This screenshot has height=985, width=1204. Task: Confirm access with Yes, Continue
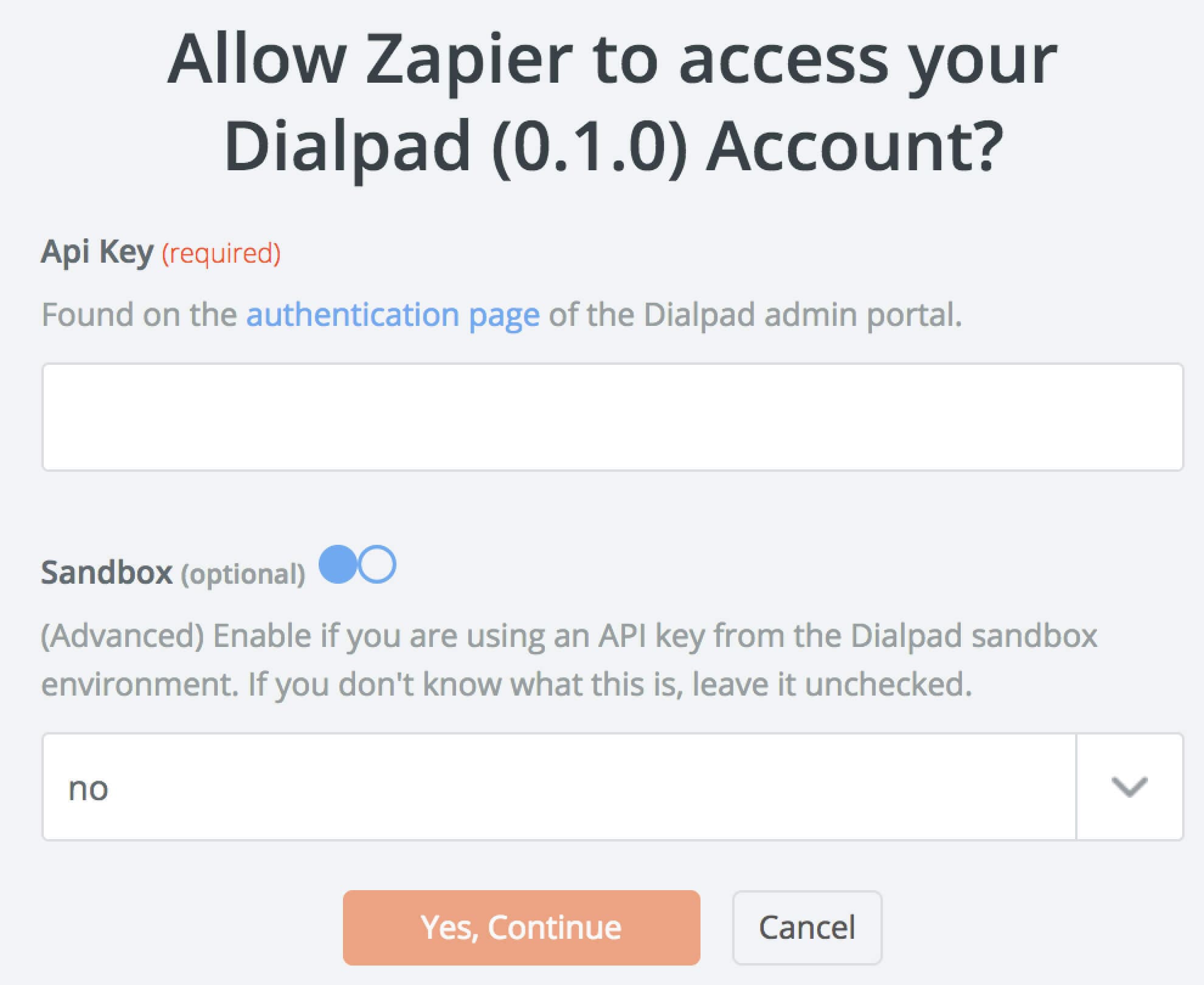coord(522,927)
